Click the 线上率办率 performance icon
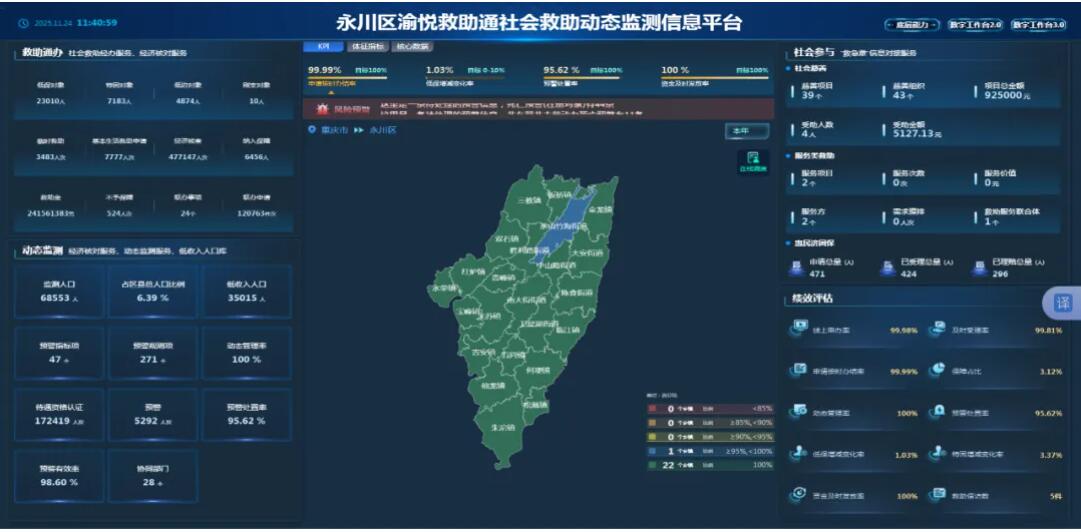1081x532 pixels. [798, 327]
